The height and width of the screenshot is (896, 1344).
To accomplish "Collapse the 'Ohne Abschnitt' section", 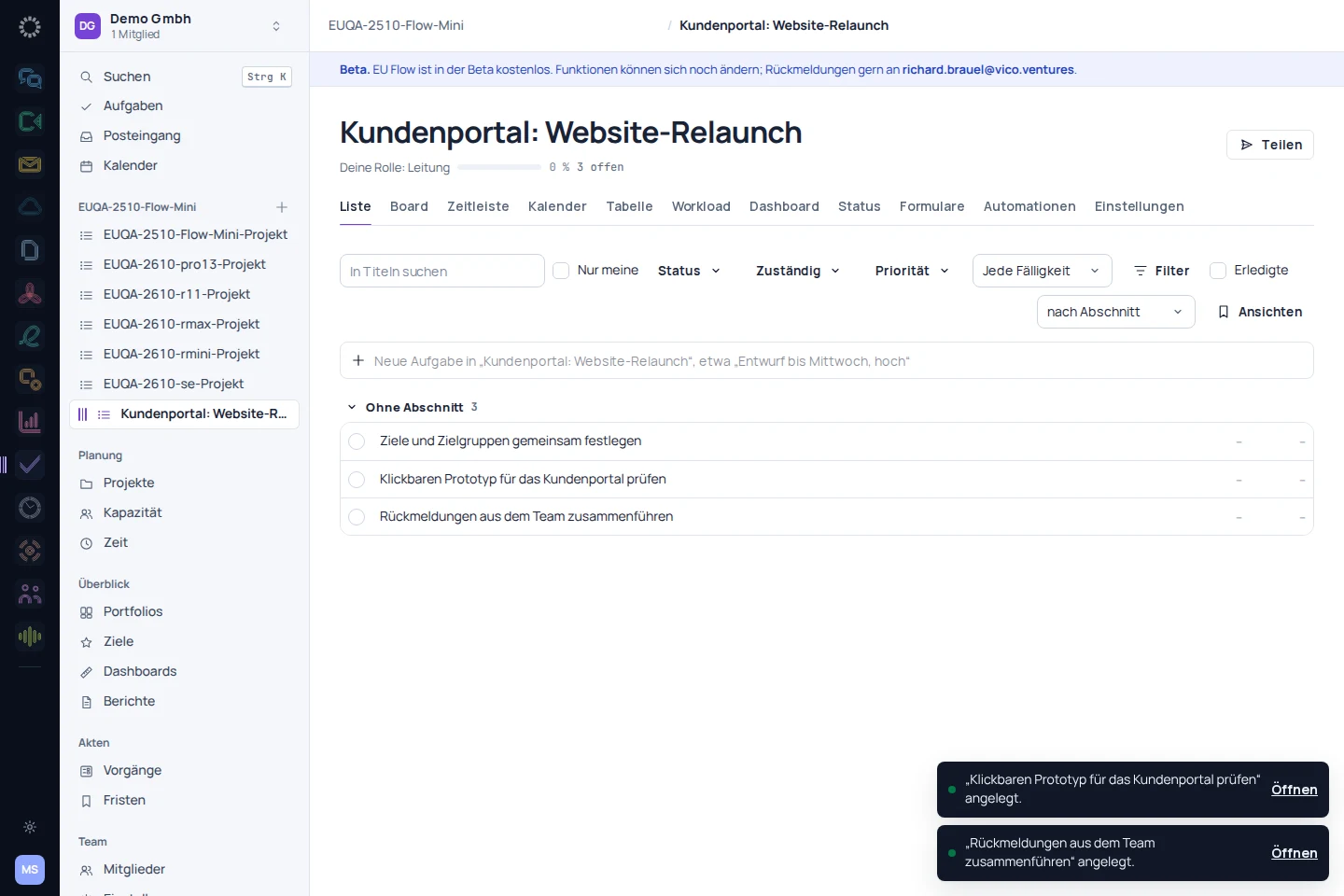I will tap(352, 407).
